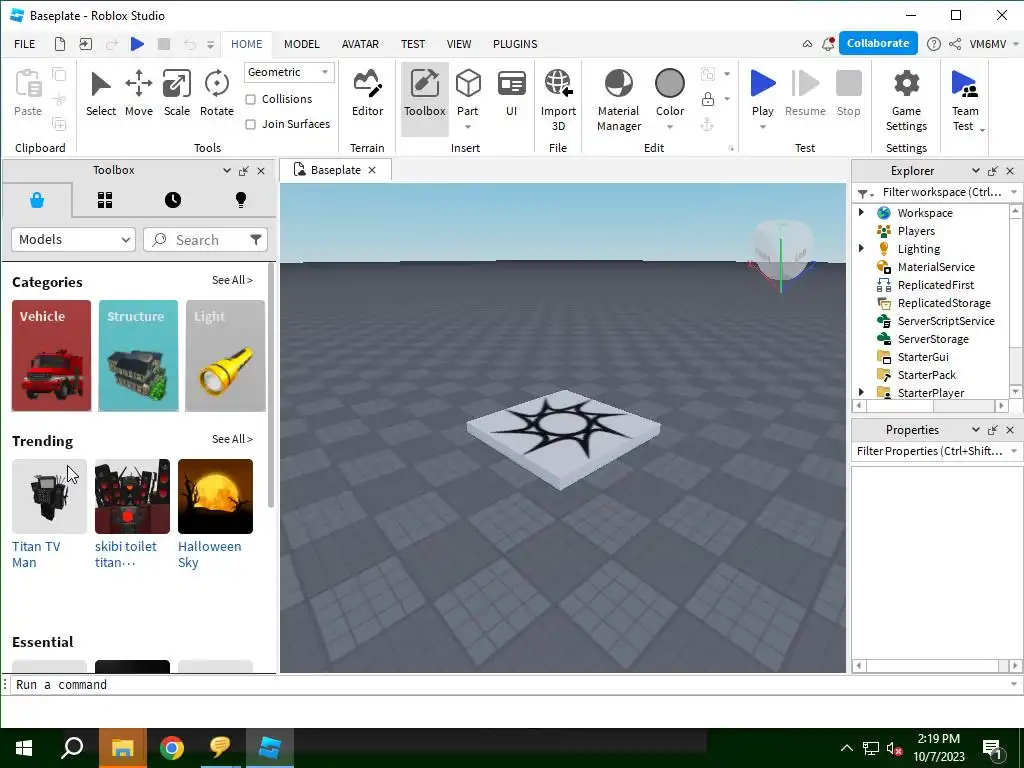Viewport: 1024px width, 768px height.
Task: Open Toolbox Inventory tab
Action: 105,200
